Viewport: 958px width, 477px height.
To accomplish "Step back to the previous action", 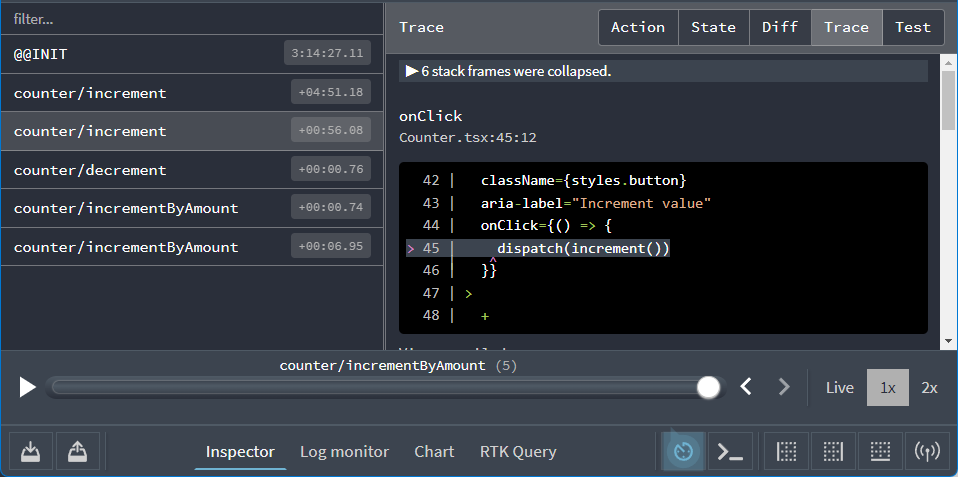I will (746, 387).
